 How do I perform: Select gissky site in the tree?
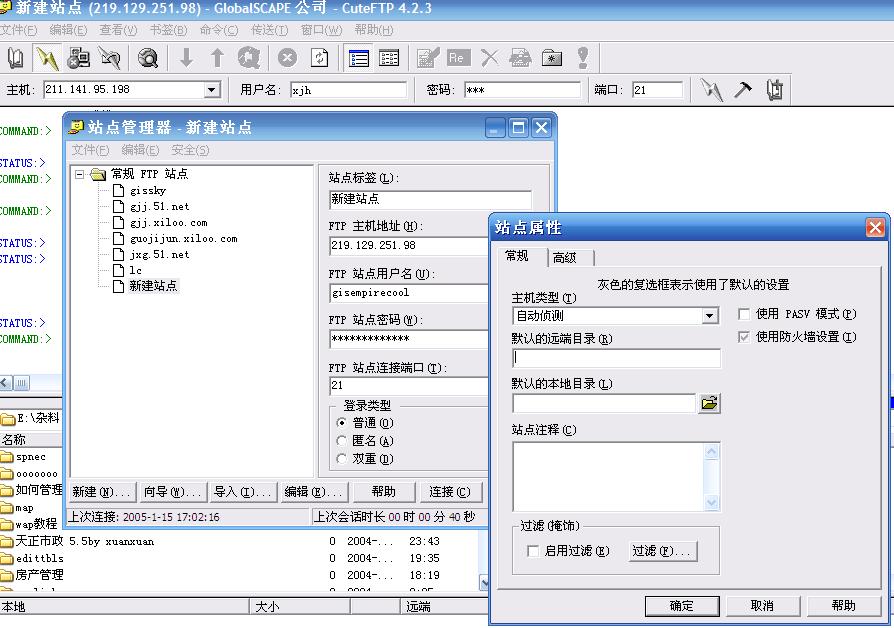point(148,191)
